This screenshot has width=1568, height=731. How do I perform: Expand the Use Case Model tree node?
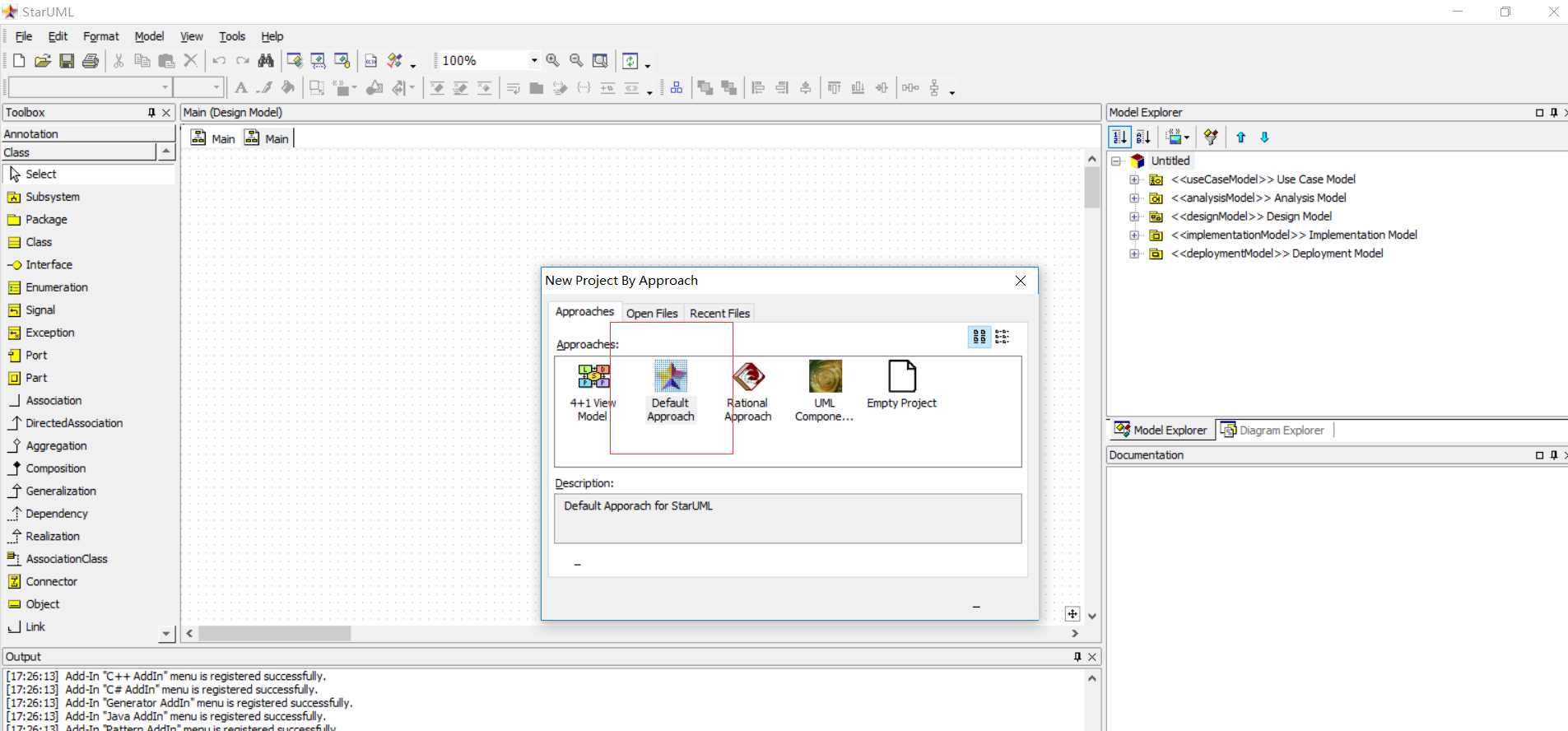[1134, 179]
